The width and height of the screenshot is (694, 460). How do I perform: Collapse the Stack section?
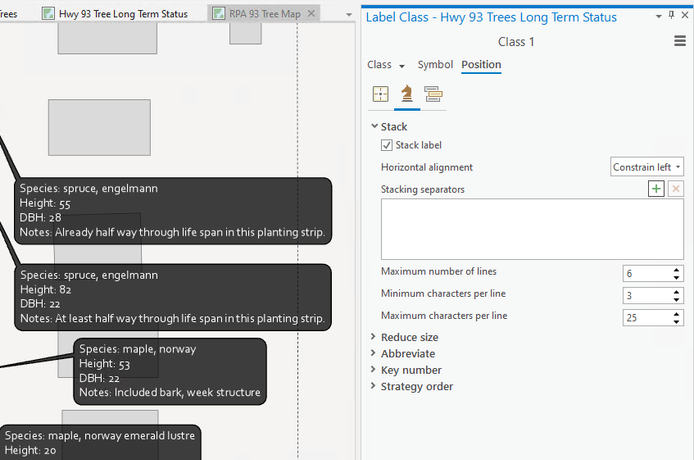click(x=374, y=127)
